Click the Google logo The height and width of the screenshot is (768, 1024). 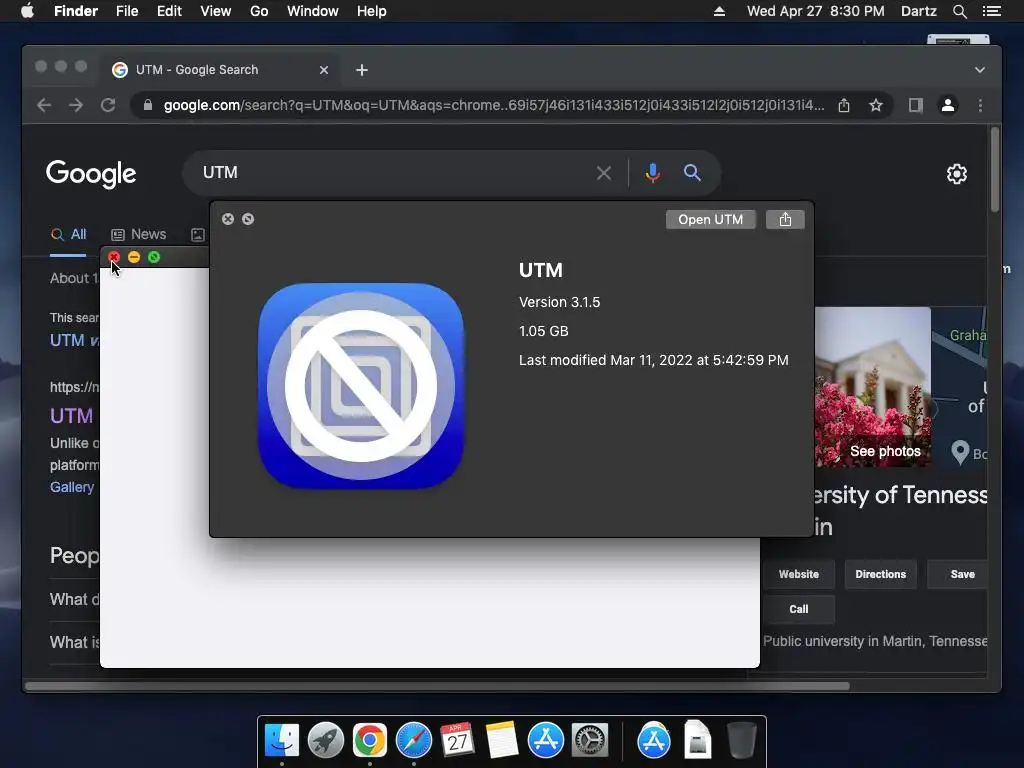tap(91, 174)
